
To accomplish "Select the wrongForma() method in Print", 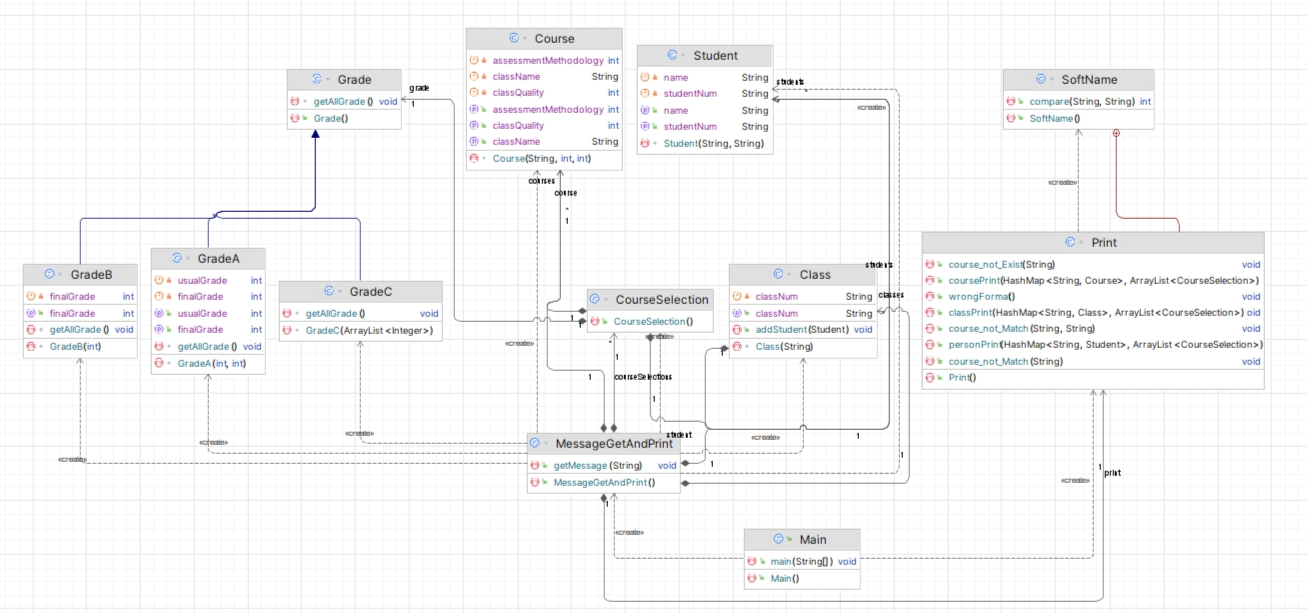I will coord(980,296).
